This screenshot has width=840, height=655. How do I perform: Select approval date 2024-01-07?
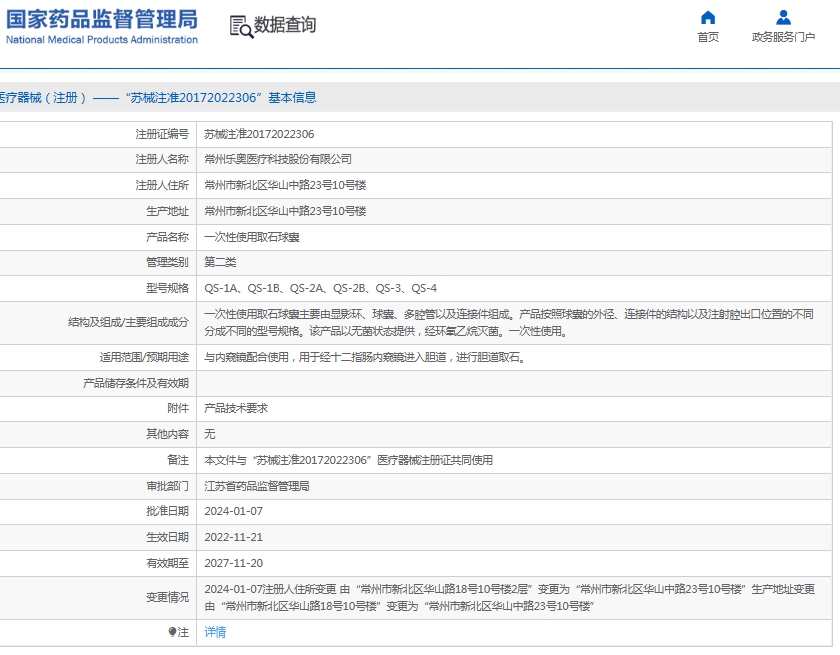tap(234, 511)
